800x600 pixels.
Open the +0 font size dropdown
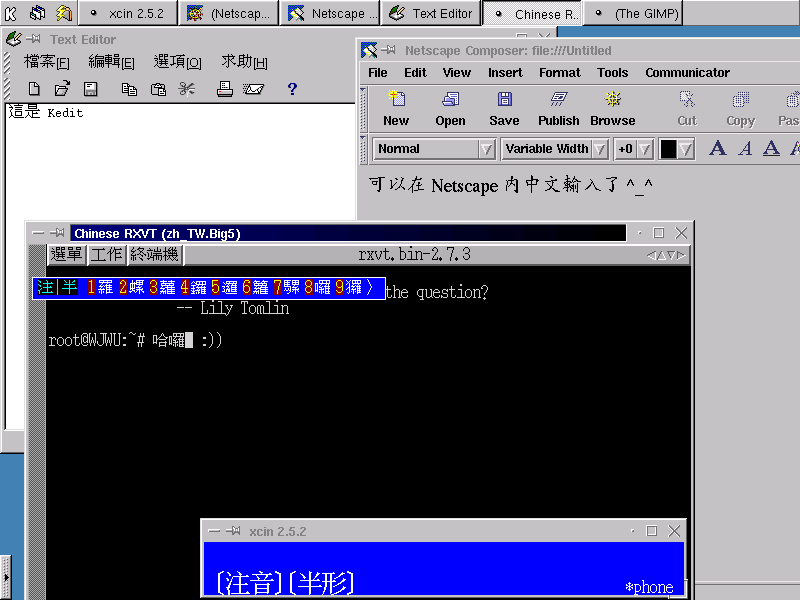634,149
